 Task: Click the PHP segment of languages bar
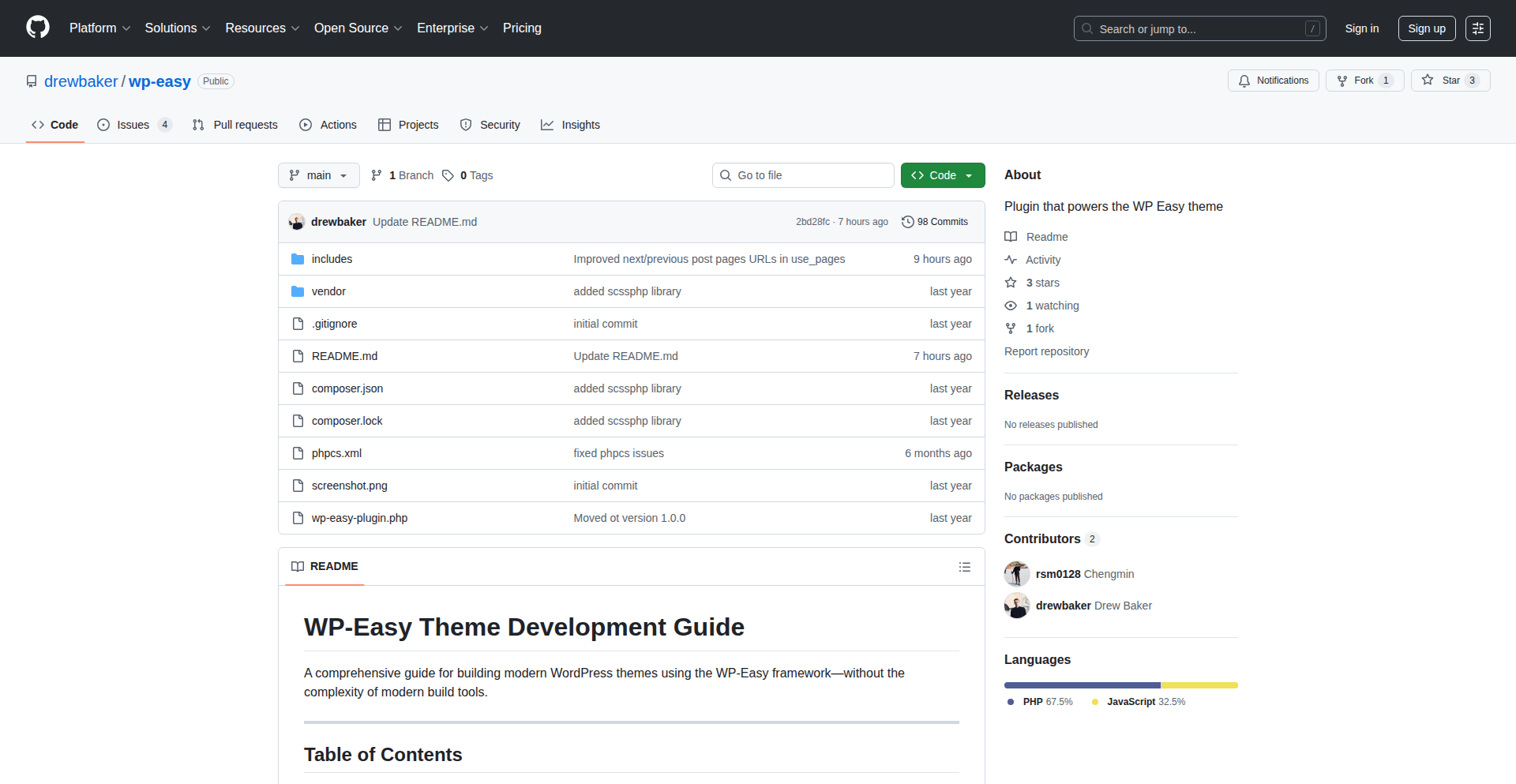(x=1082, y=685)
